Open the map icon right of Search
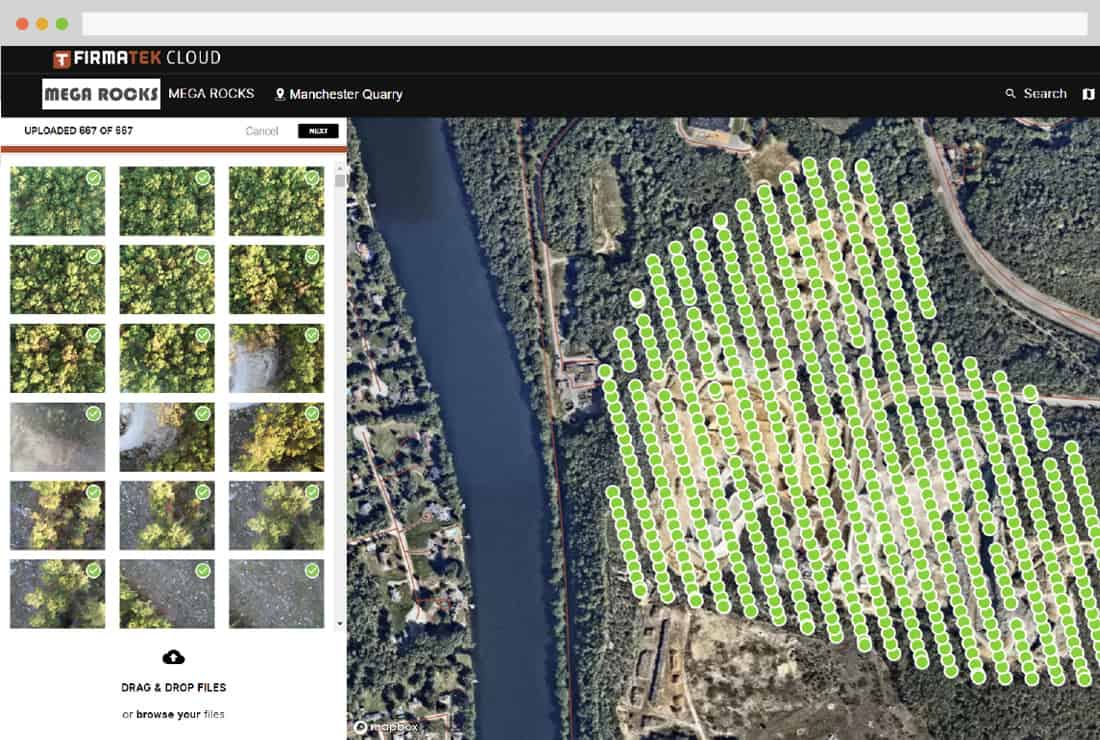 pyautogui.click(x=1088, y=94)
